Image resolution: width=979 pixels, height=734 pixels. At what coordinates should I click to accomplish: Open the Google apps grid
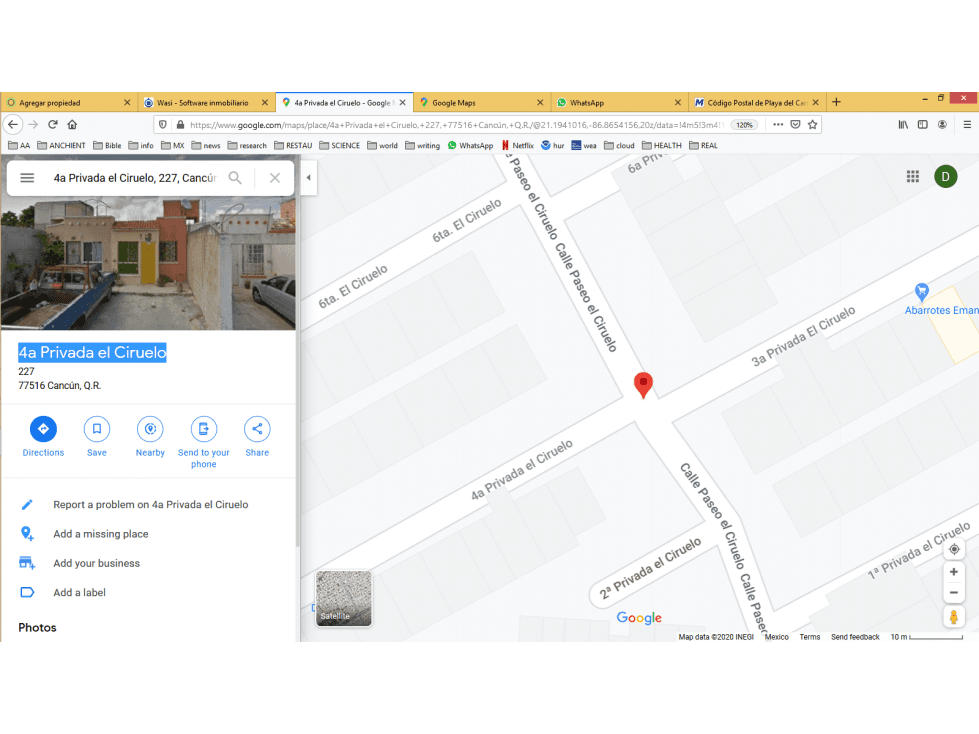pyautogui.click(x=913, y=177)
